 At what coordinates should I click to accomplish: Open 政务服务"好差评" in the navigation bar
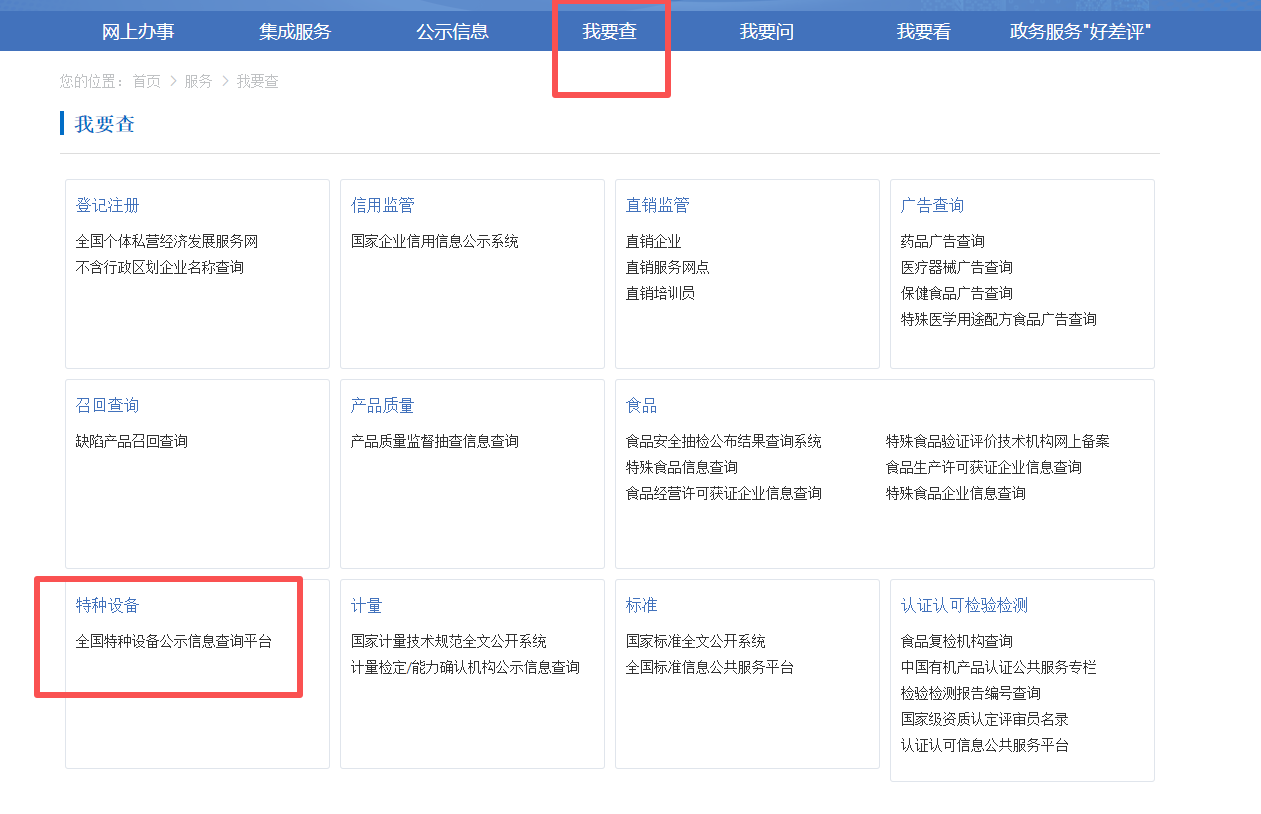pyautogui.click(x=1081, y=31)
